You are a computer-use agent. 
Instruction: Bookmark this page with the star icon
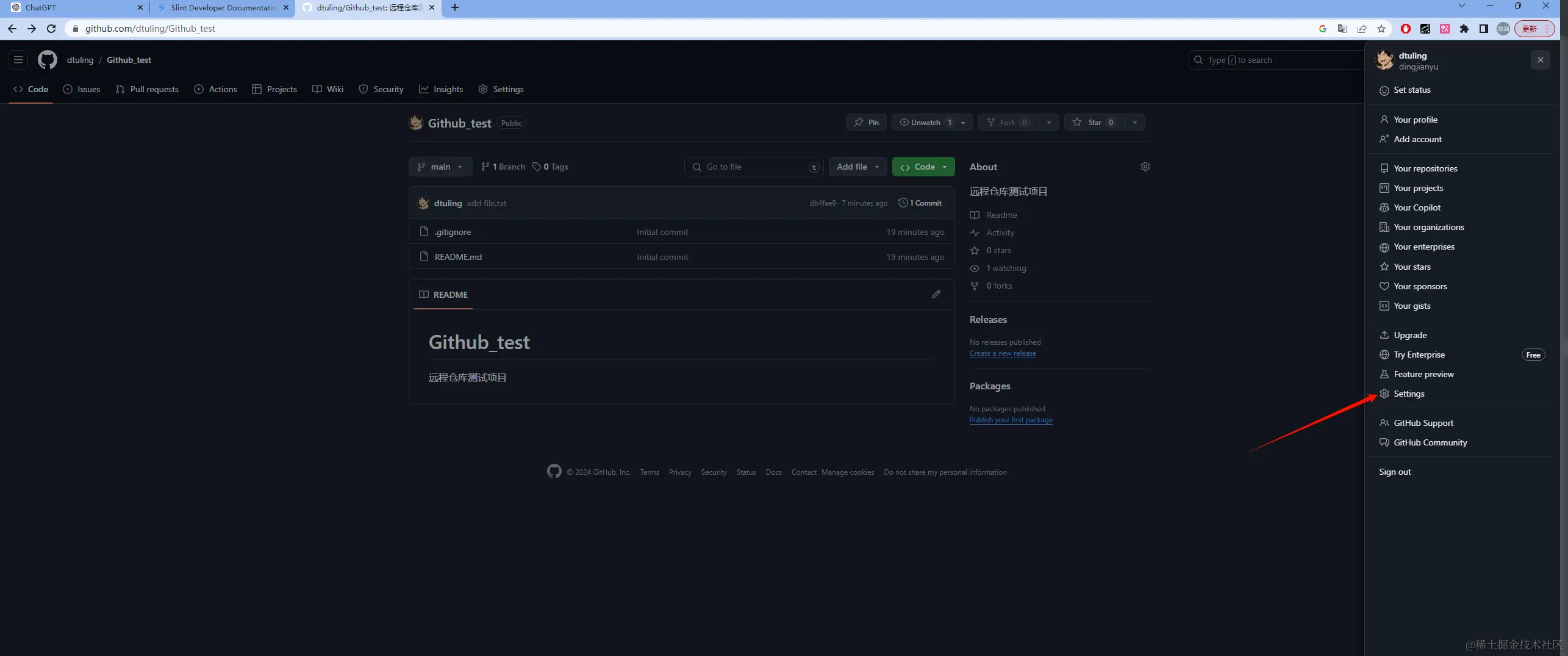(1381, 29)
